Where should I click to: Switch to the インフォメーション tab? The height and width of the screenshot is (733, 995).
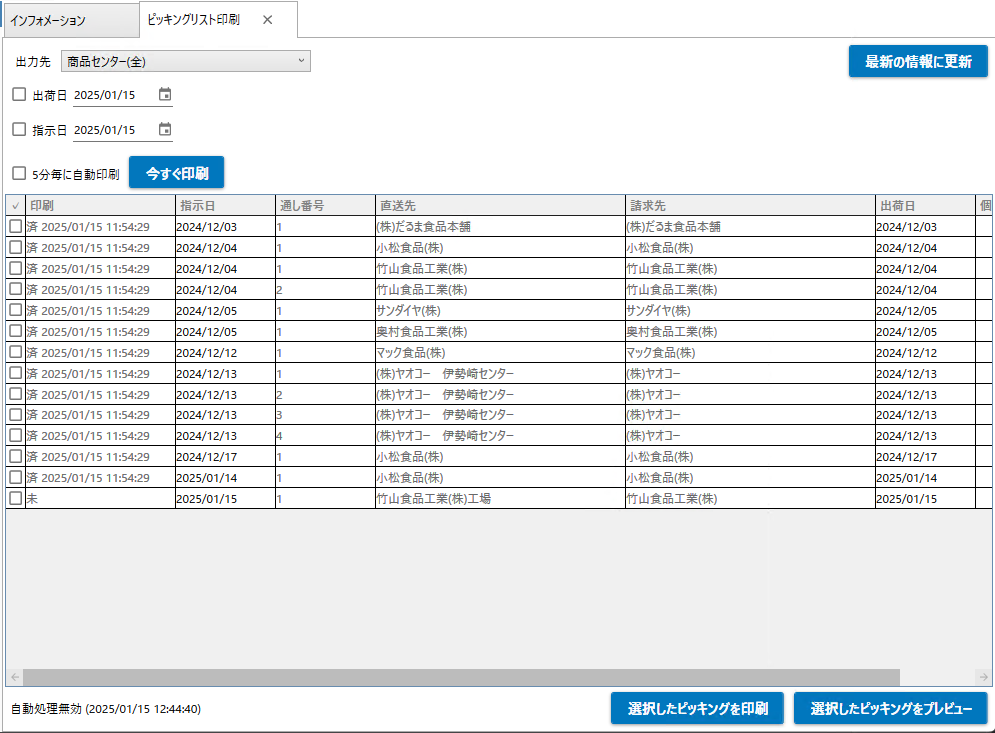click(70, 20)
